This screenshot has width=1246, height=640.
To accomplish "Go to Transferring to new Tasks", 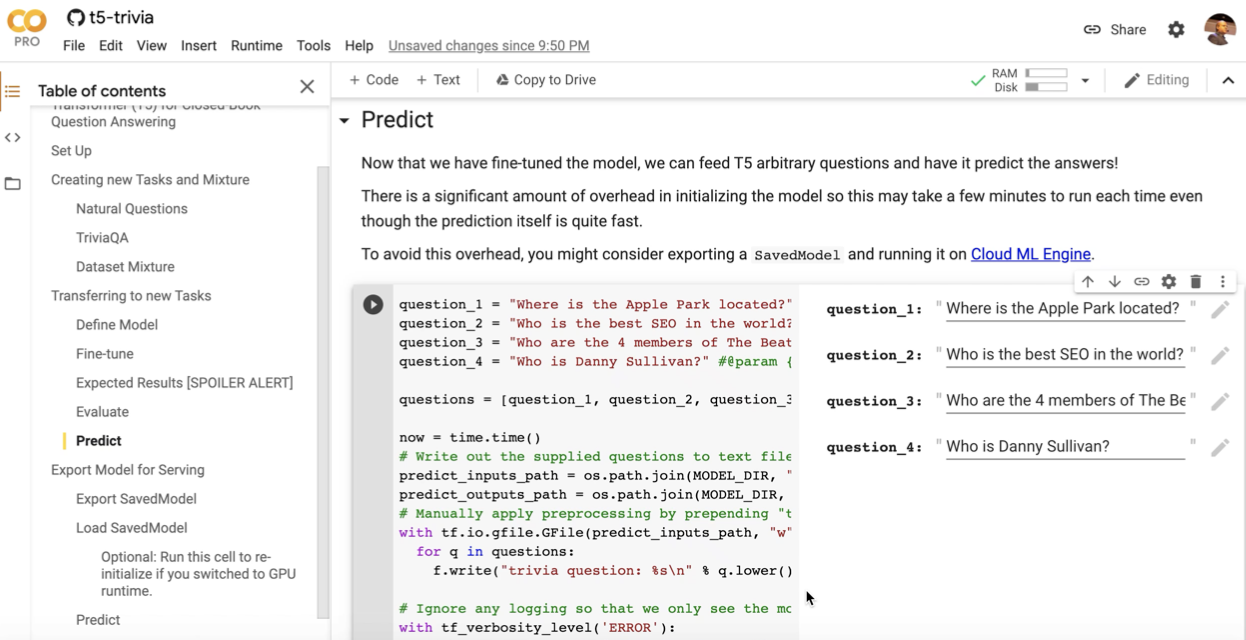I will 131,296.
